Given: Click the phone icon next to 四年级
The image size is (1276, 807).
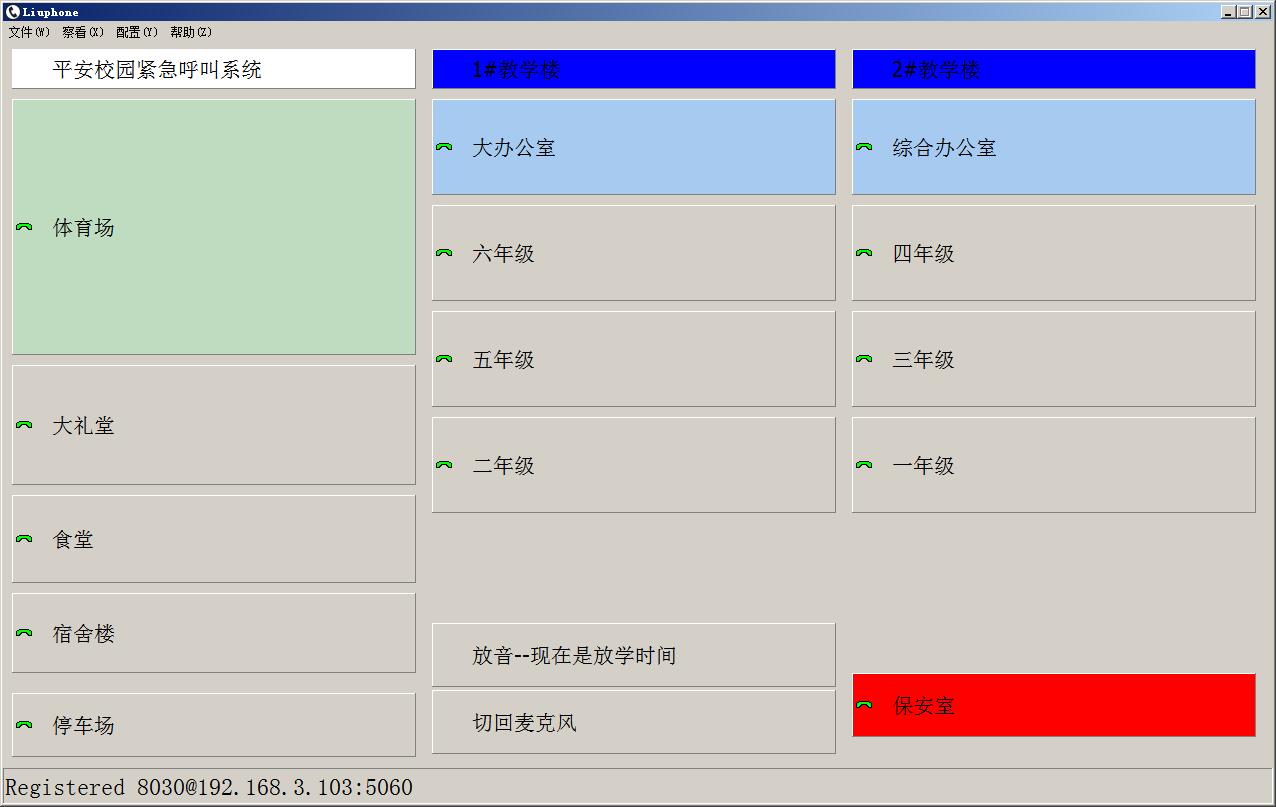Looking at the screenshot, I should (864, 253).
